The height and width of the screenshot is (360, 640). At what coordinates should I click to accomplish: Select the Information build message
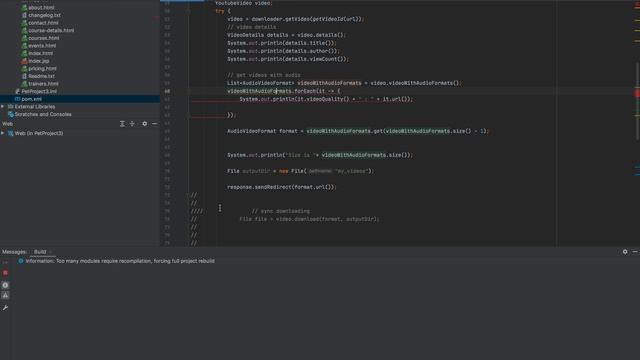120,261
